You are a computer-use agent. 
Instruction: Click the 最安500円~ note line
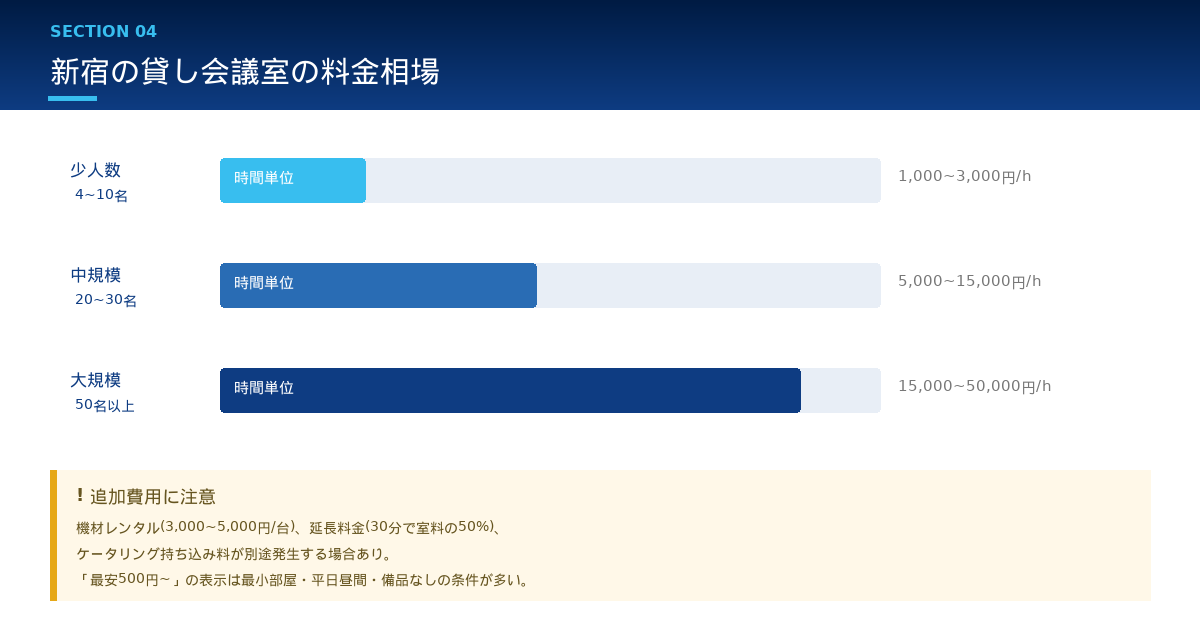coord(304,579)
